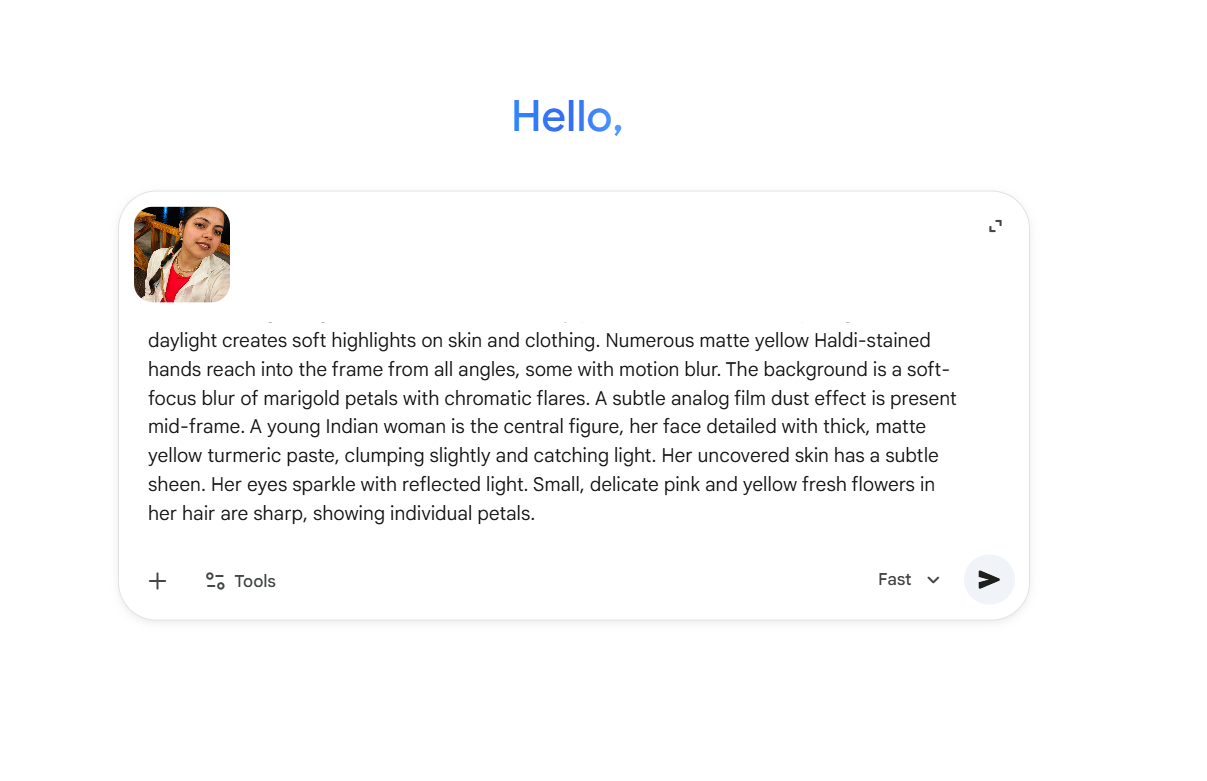This screenshot has width=1207, height=781.
Task: Open the Tools menu label
Action: click(255, 581)
